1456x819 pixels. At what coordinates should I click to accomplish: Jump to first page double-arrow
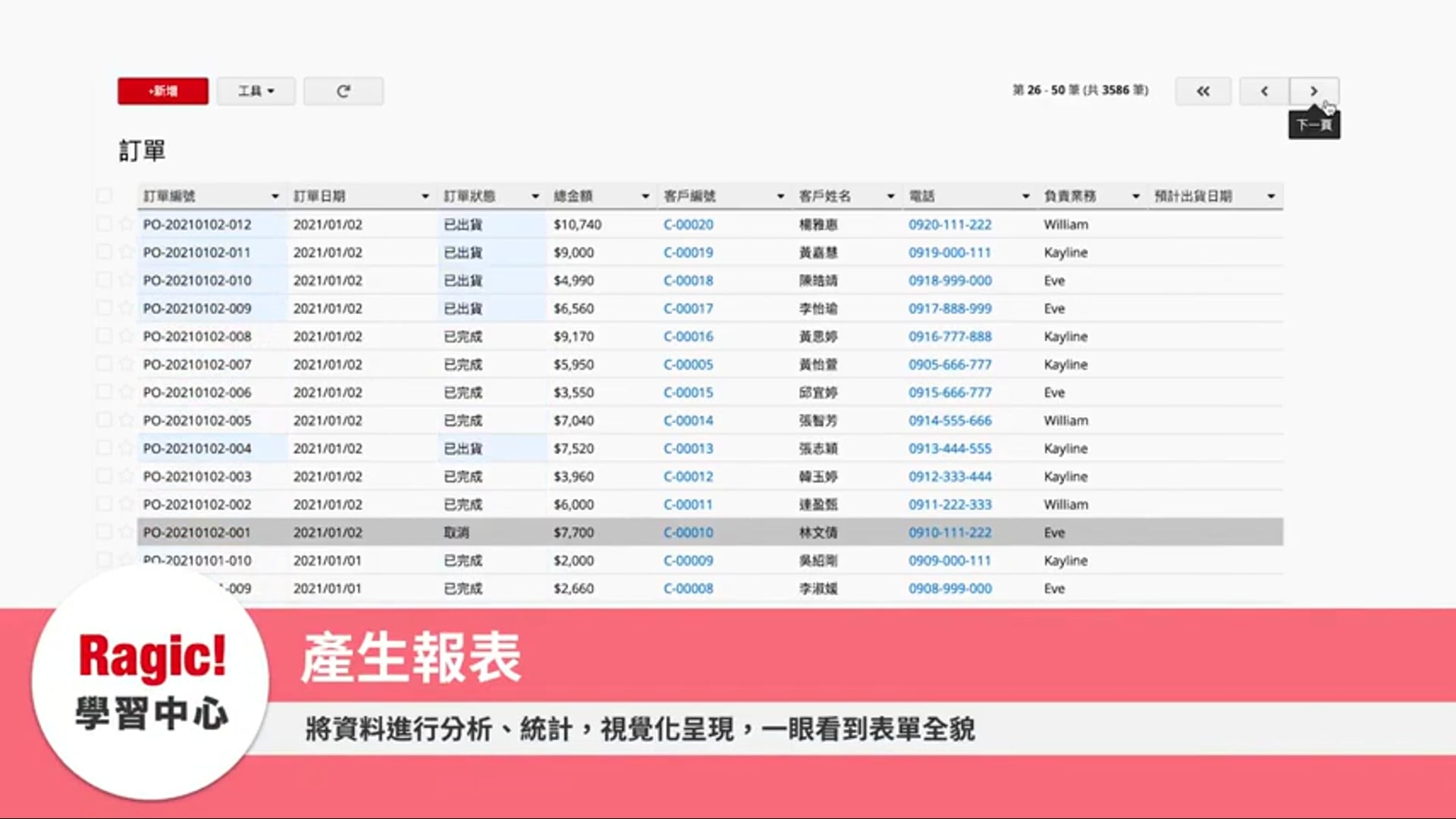(x=1203, y=91)
